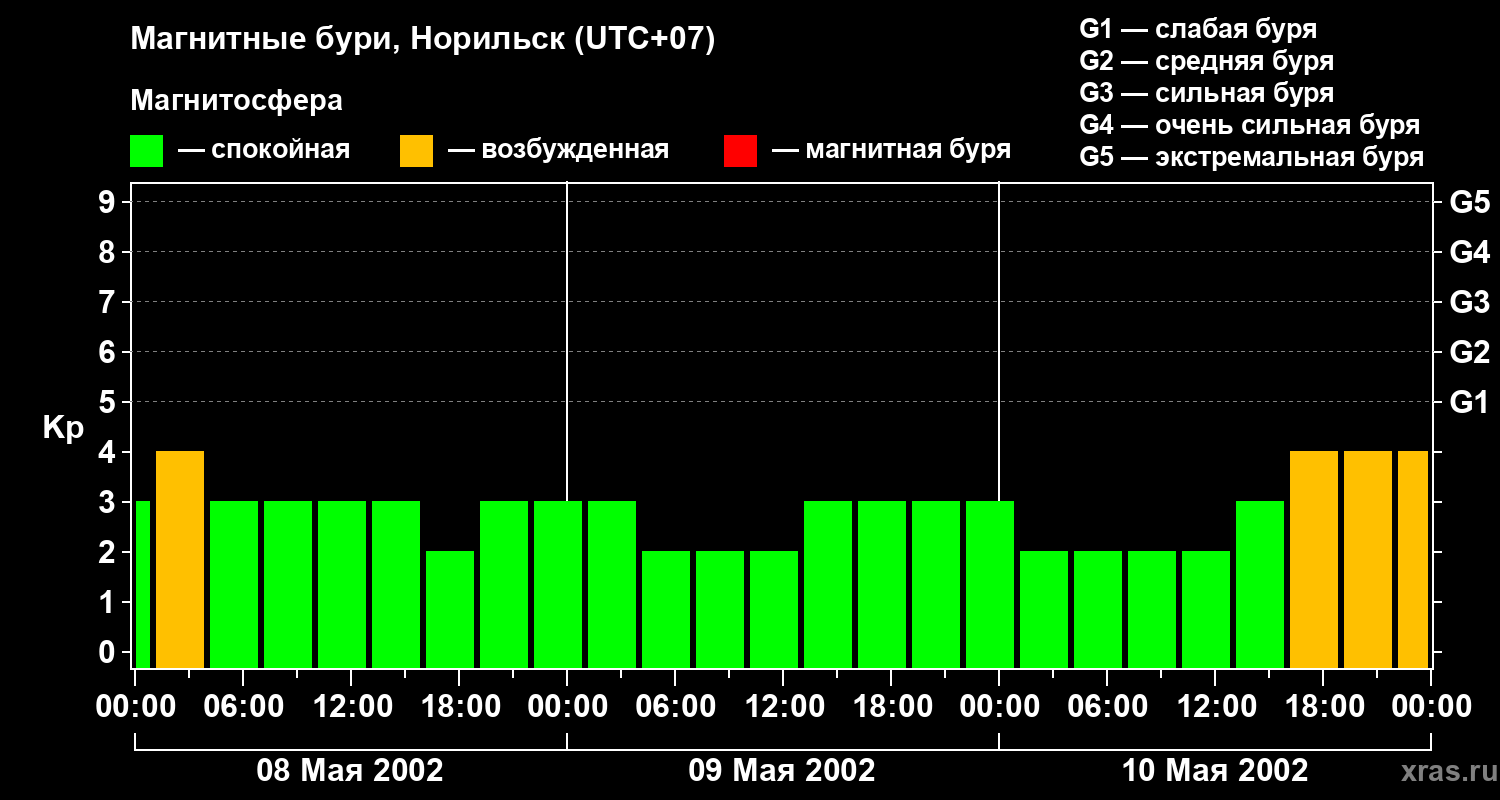This screenshot has height=800, width=1500.
Task: Select the chart title 'Магнитные бури, Норильск (UTC+07)'
Action: click(x=423, y=41)
